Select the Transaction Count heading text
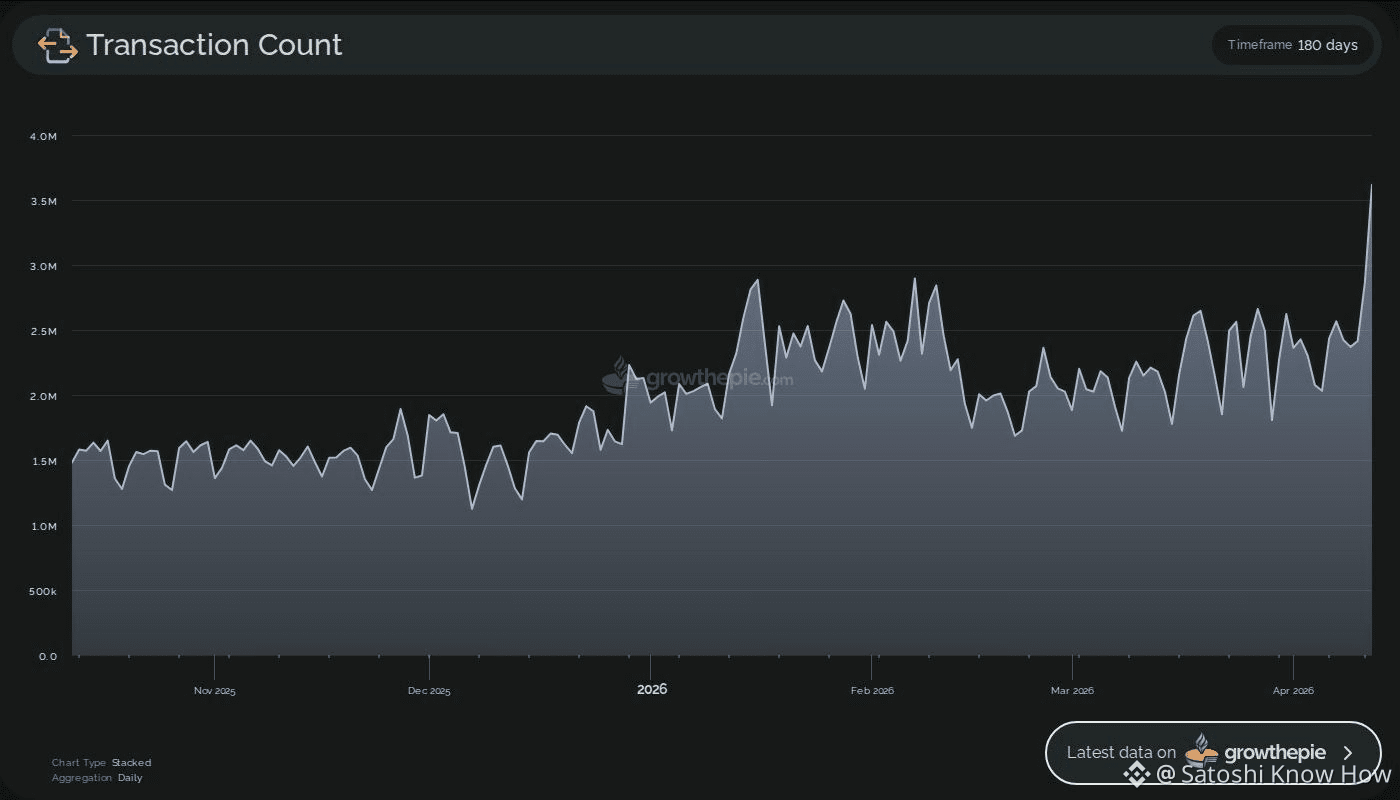Viewport: 1400px width, 800px height. (214, 45)
